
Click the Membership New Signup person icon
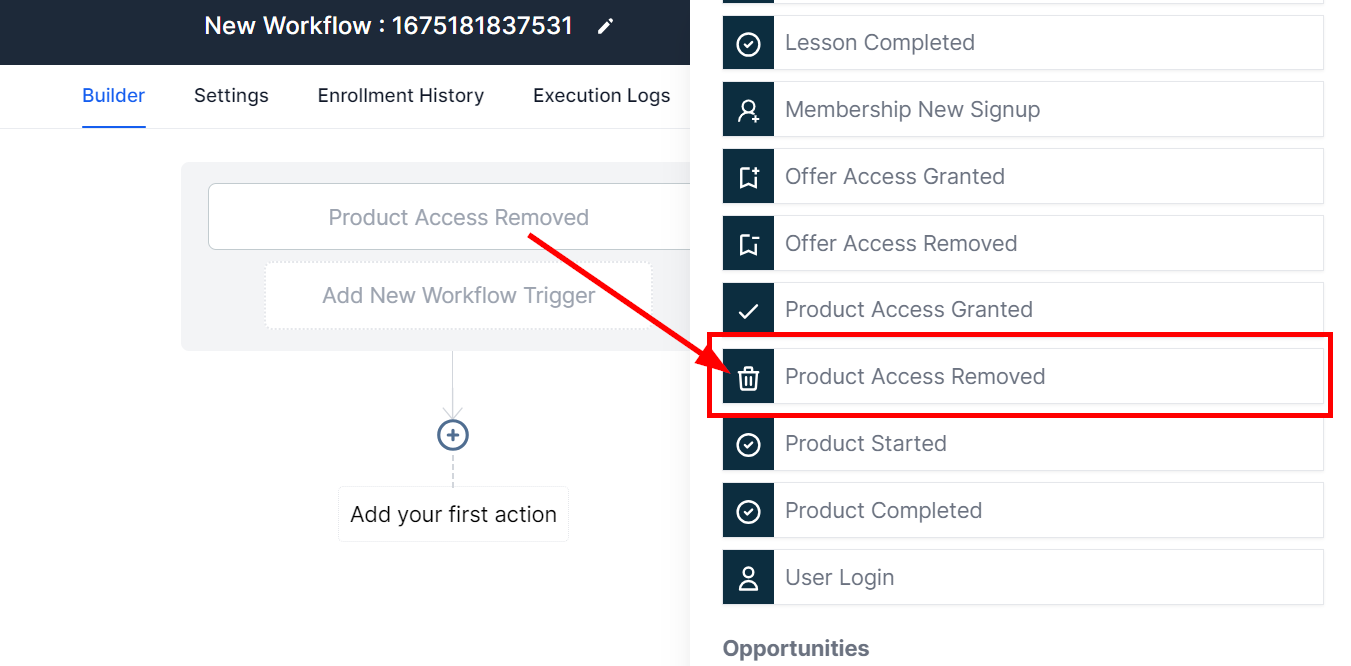(x=748, y=110)
